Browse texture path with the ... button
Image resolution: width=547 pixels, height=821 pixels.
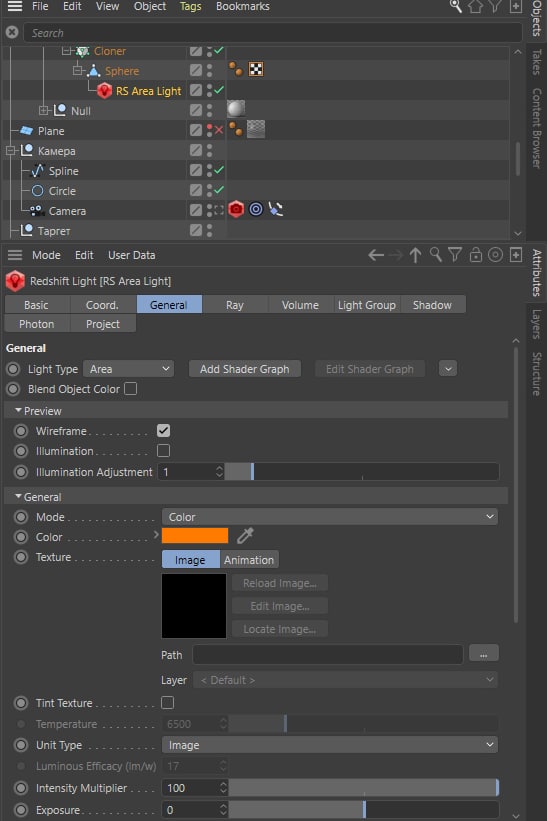[x=484, y=654]
